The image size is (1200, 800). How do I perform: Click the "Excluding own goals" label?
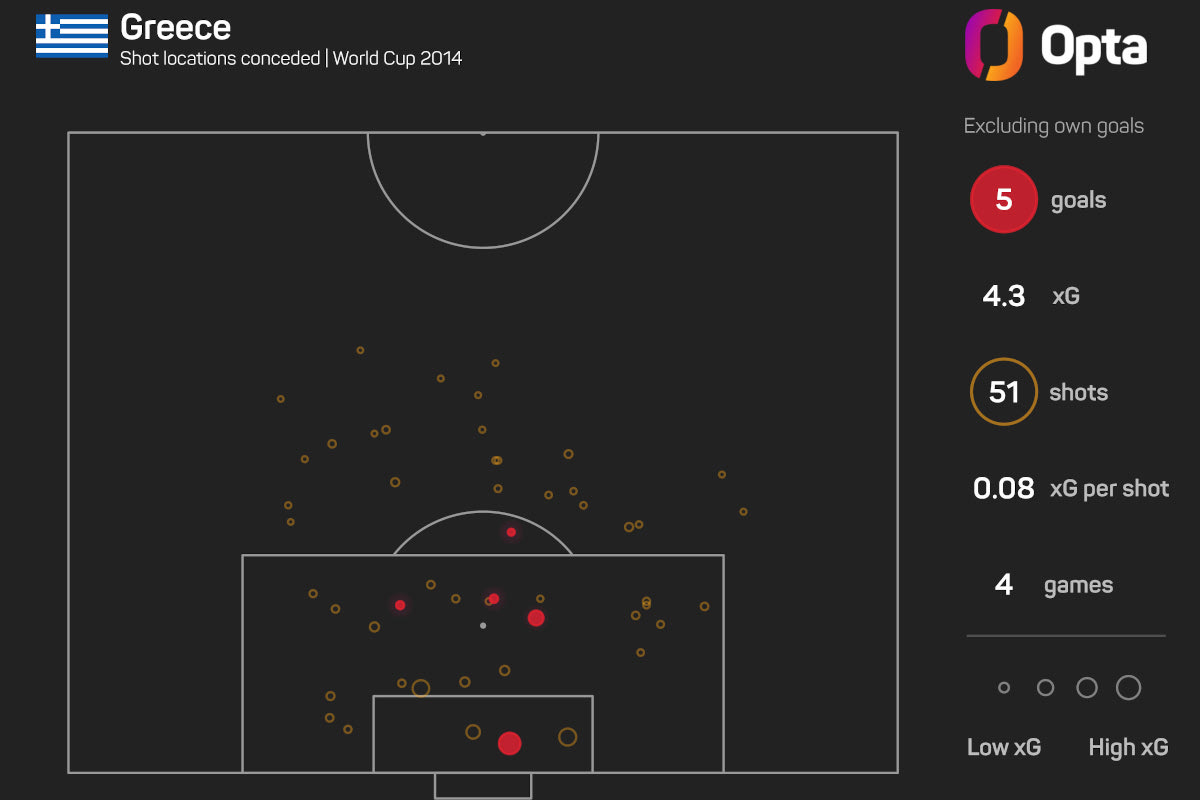1053,127
